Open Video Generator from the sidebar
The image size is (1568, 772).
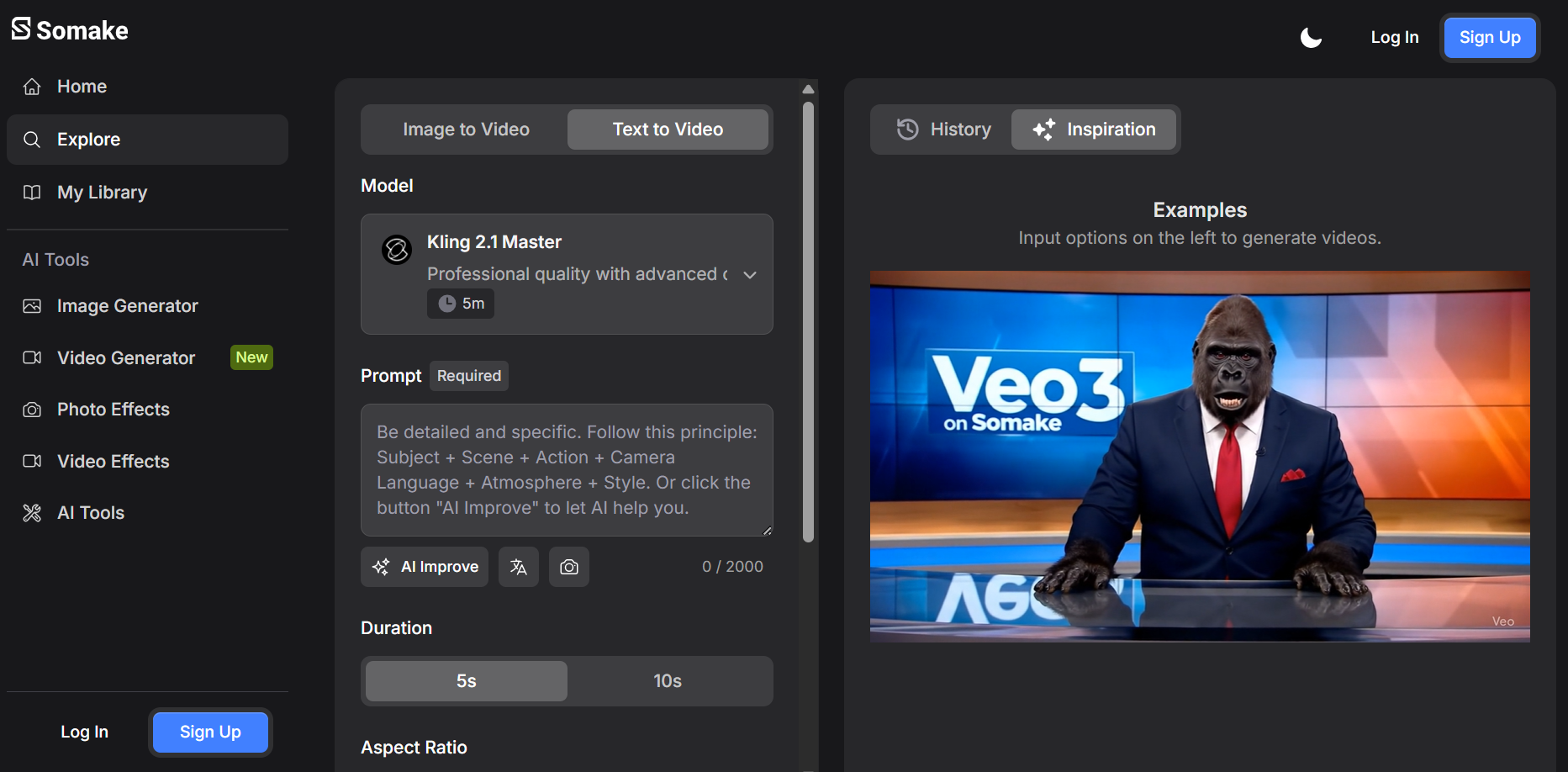(x=147, y=358)
